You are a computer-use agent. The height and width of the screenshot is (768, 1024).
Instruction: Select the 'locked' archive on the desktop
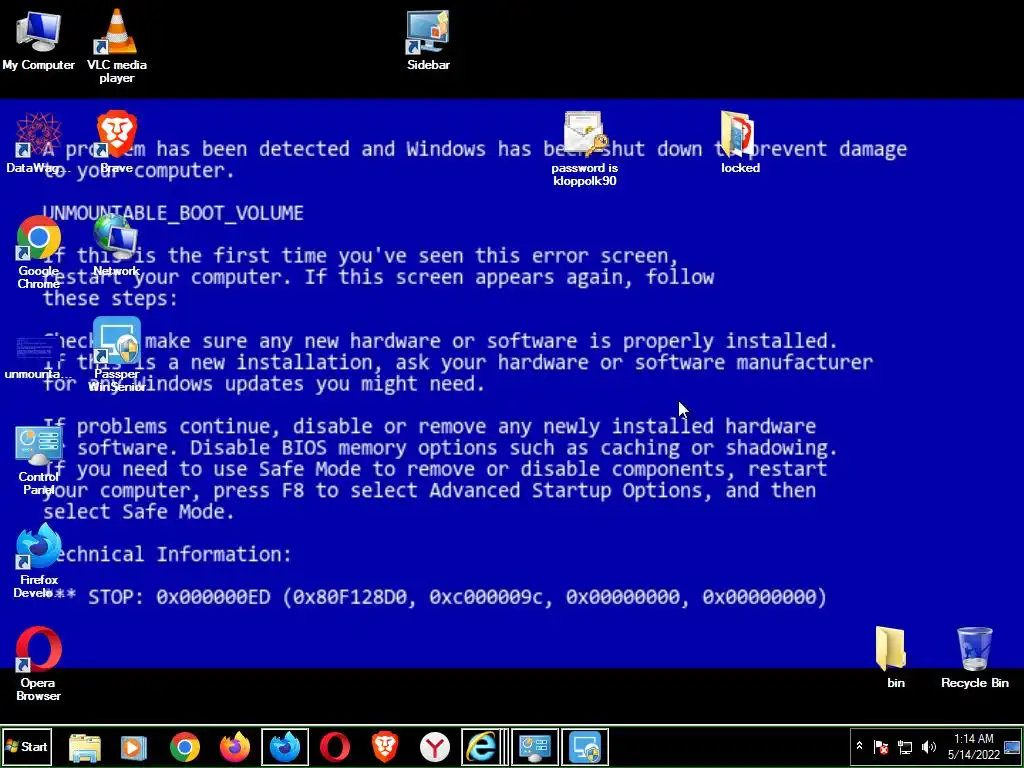coord(740,142)
